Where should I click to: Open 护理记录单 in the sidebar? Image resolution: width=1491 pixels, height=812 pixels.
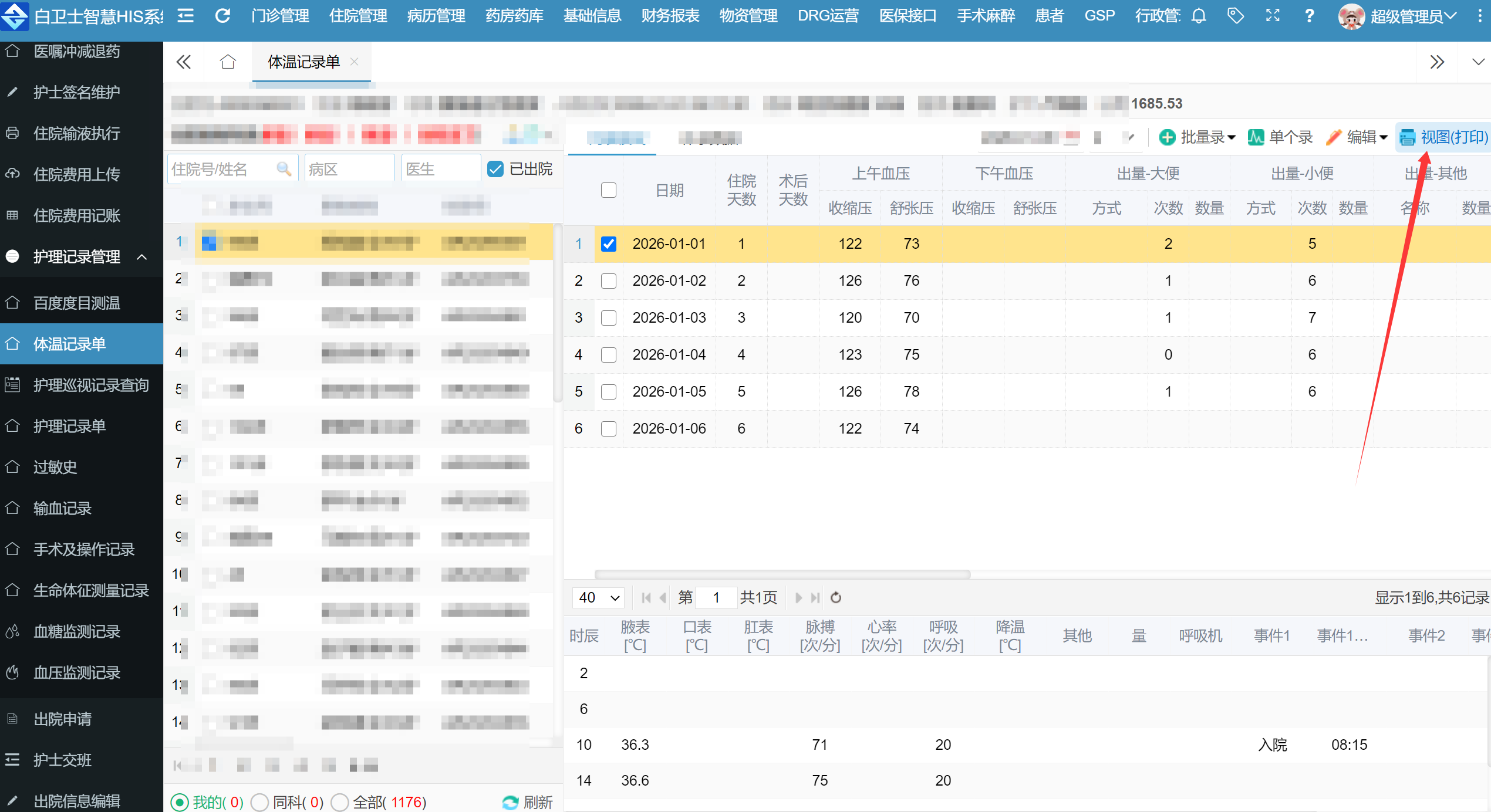(69, 426)
